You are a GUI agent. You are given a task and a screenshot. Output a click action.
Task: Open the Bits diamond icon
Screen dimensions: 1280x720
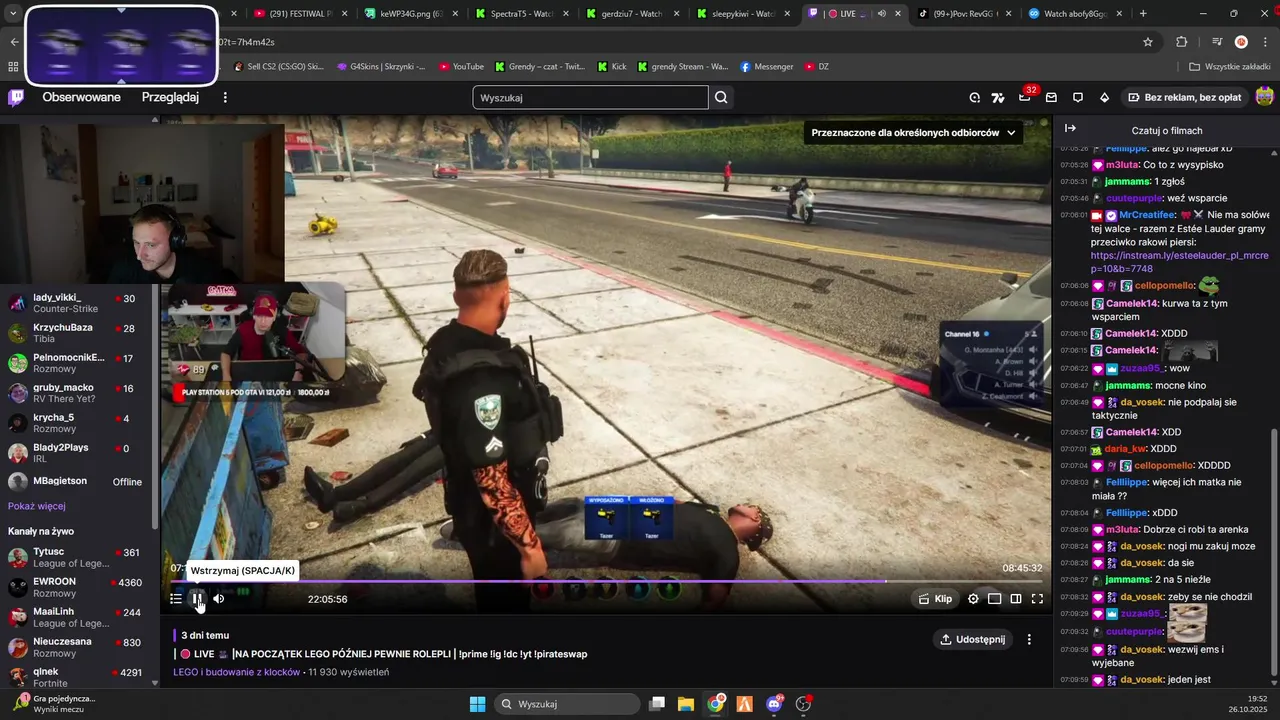tap(1104, 97)
